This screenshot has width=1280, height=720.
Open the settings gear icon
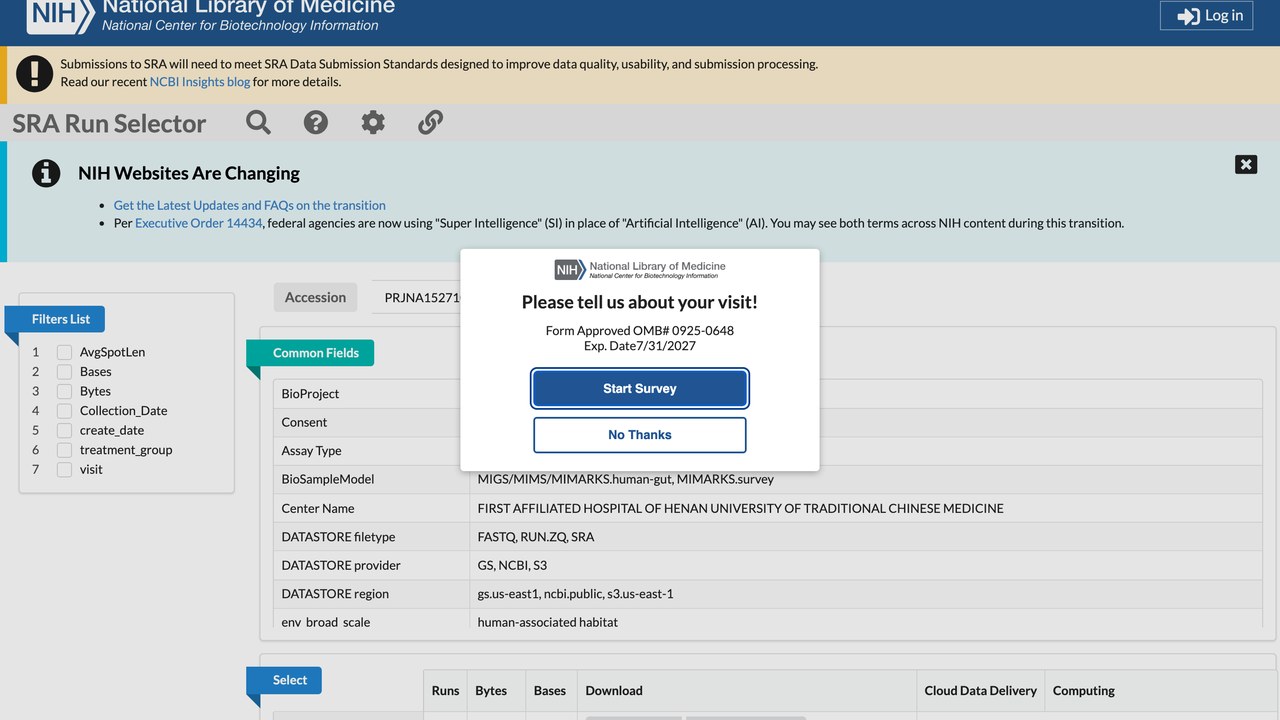coord(373,122)
